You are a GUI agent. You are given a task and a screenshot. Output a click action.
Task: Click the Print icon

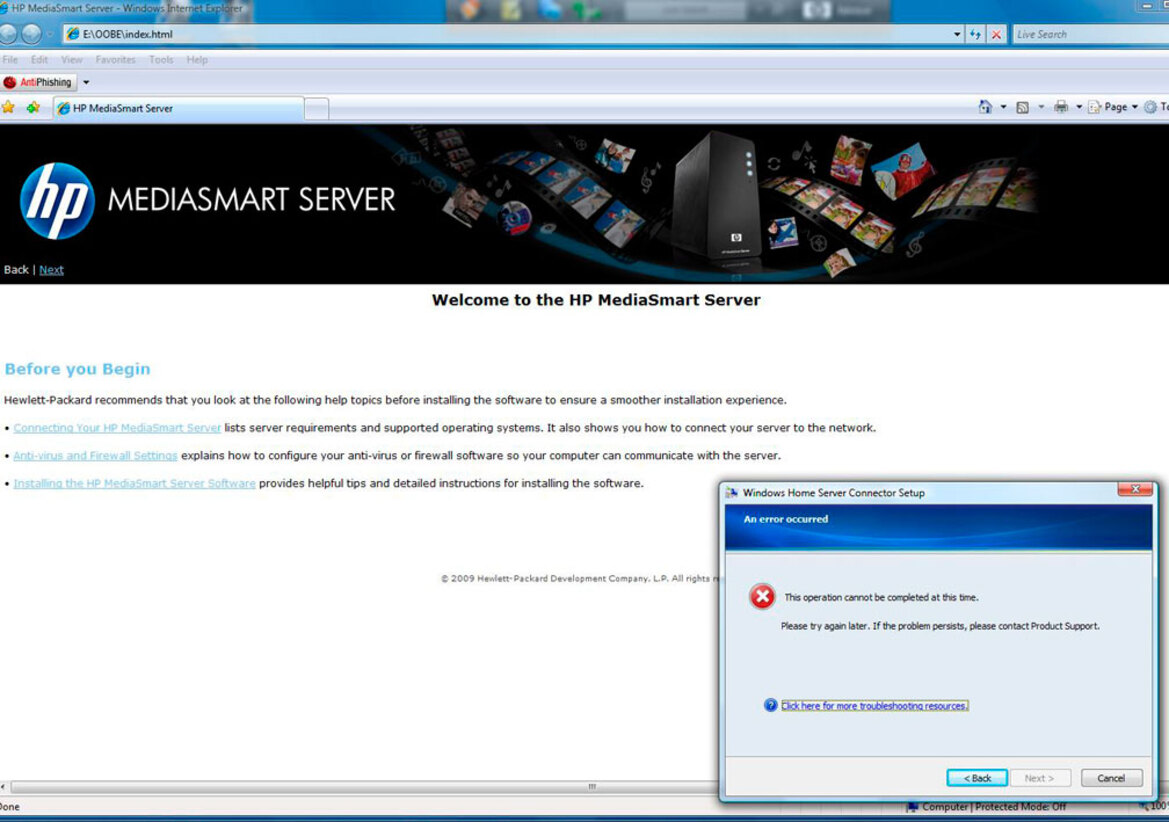[x=1061, y=107]
